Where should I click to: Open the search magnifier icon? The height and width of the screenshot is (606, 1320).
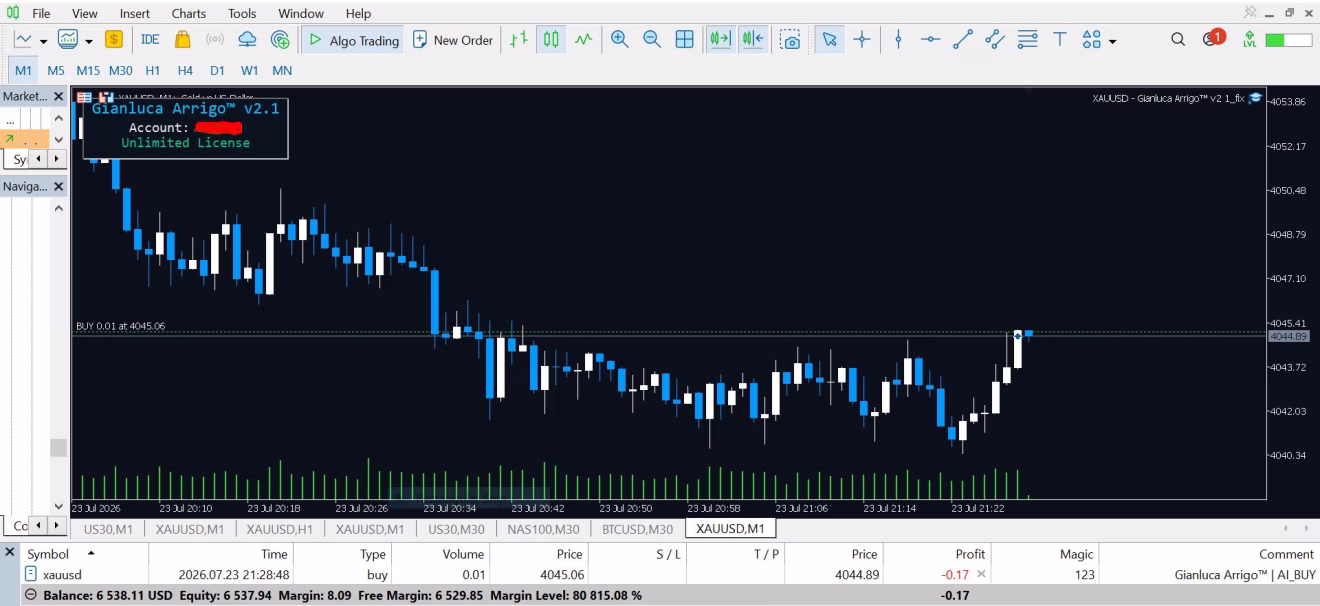click(1178, 40)
